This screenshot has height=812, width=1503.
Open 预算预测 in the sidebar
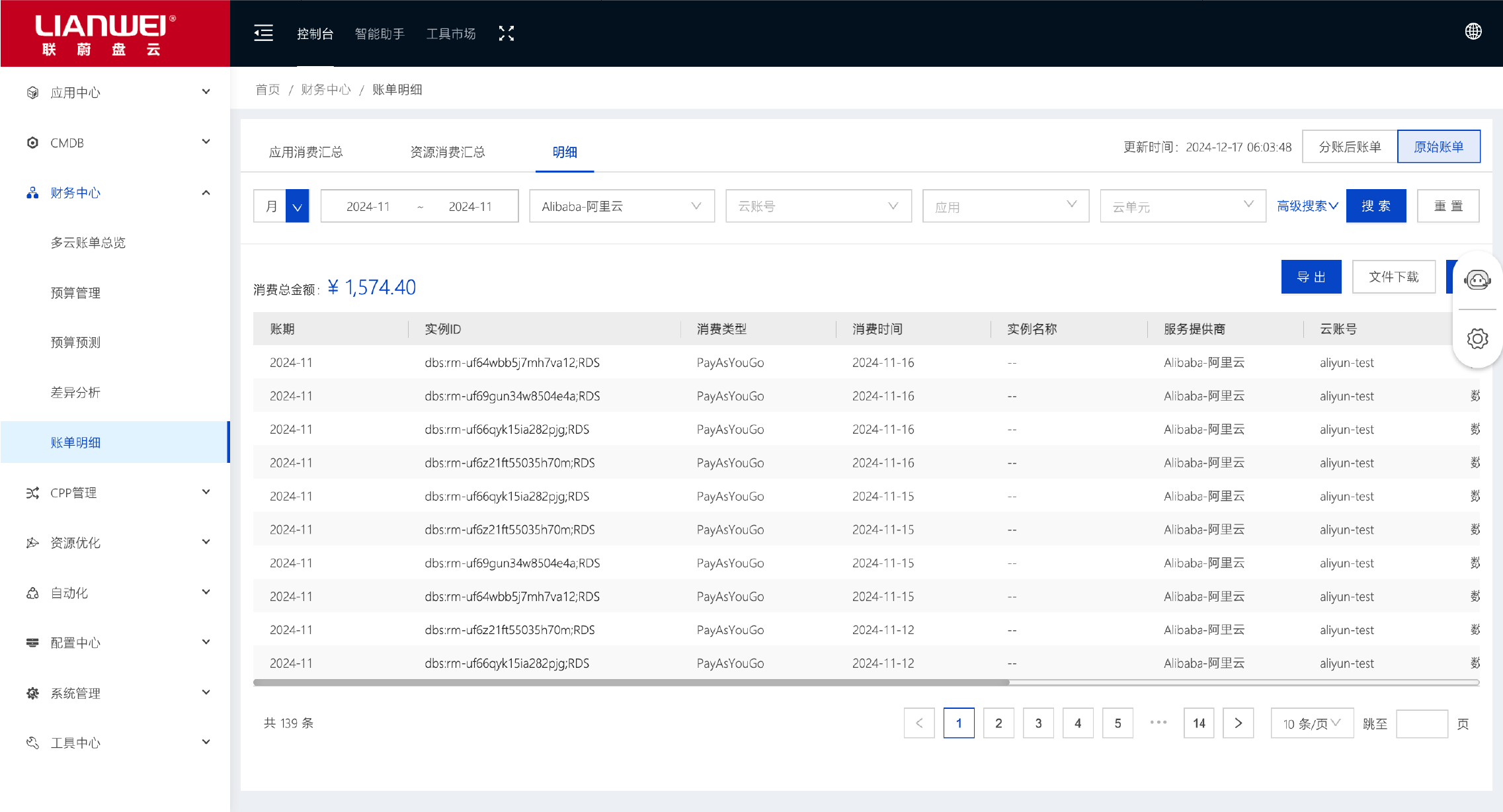coord(75,343)
